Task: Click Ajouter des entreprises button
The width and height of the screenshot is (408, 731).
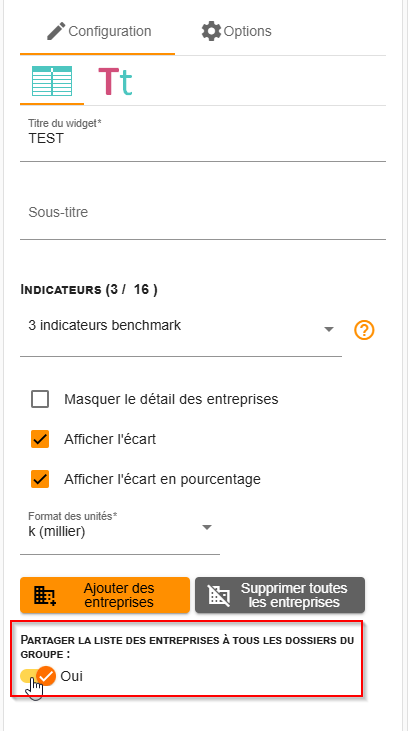Action: 105,595
